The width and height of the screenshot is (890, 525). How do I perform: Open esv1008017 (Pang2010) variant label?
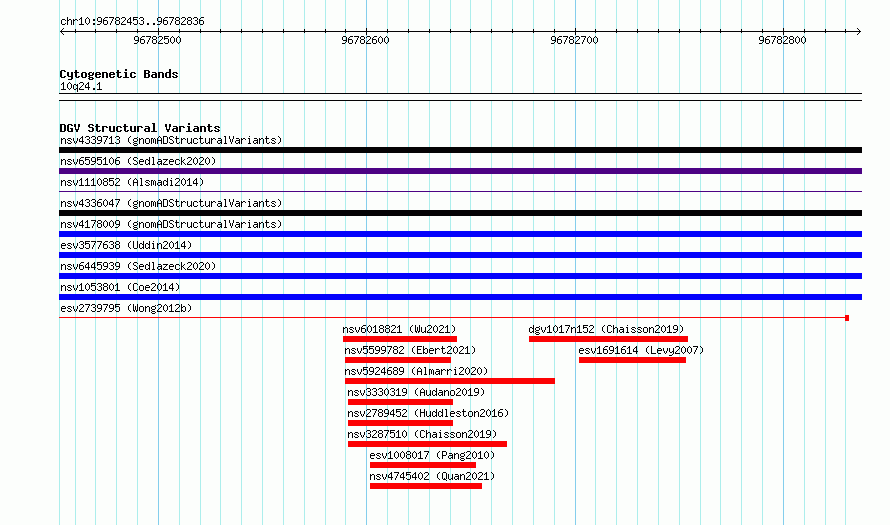pos(432,455)
